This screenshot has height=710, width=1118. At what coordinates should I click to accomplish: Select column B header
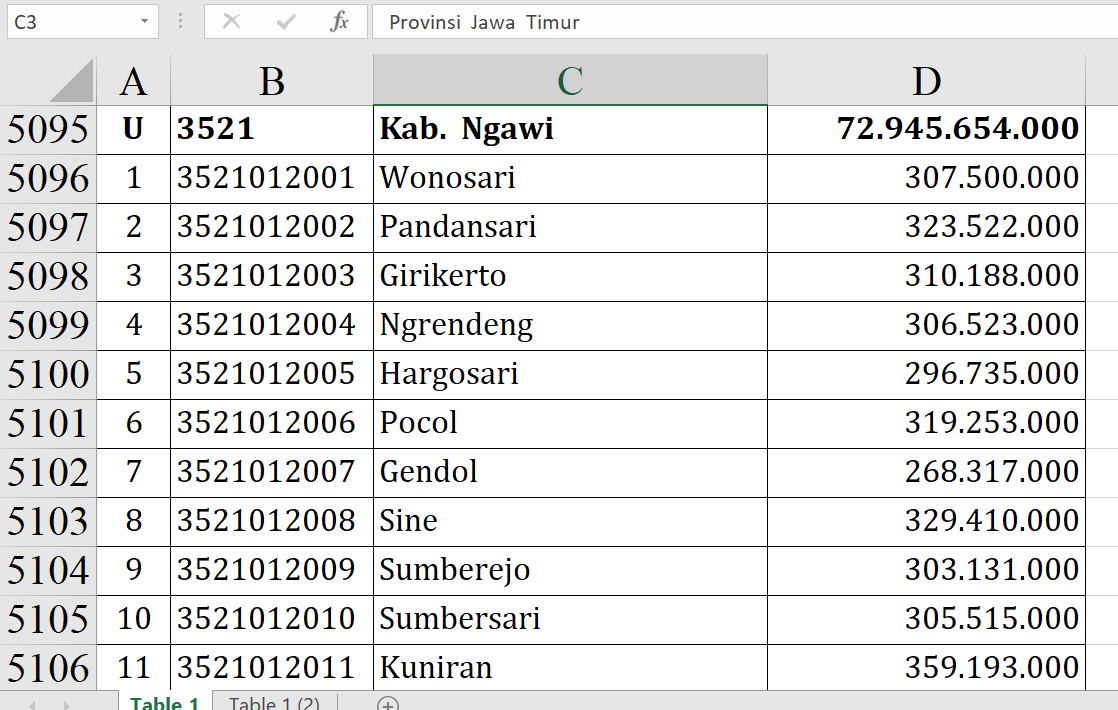[x=271, y=81]
